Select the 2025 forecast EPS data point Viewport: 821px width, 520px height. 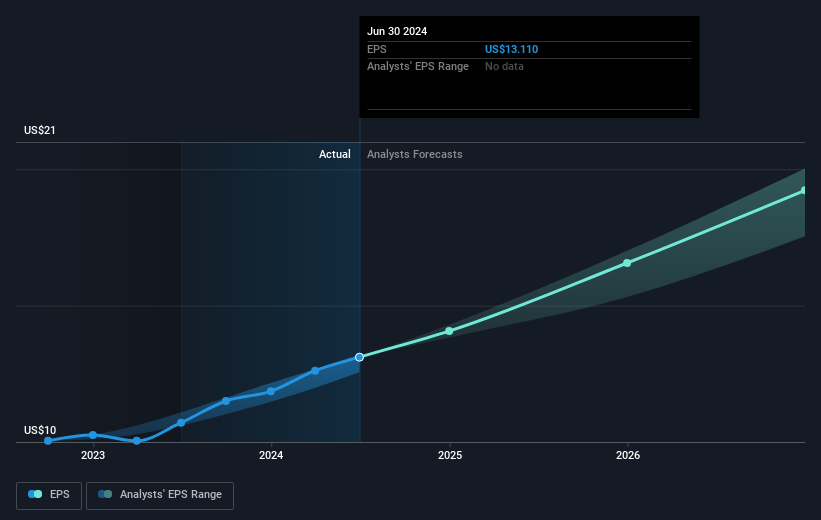pyautogui.click(x=449, y=331)
